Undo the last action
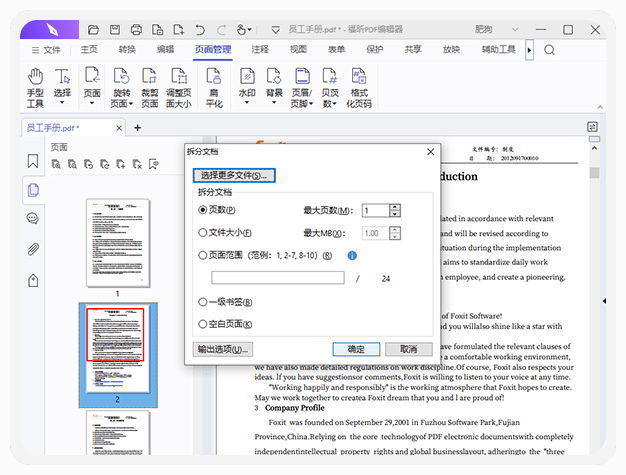 pyautogui.click(x=200, y=30)
